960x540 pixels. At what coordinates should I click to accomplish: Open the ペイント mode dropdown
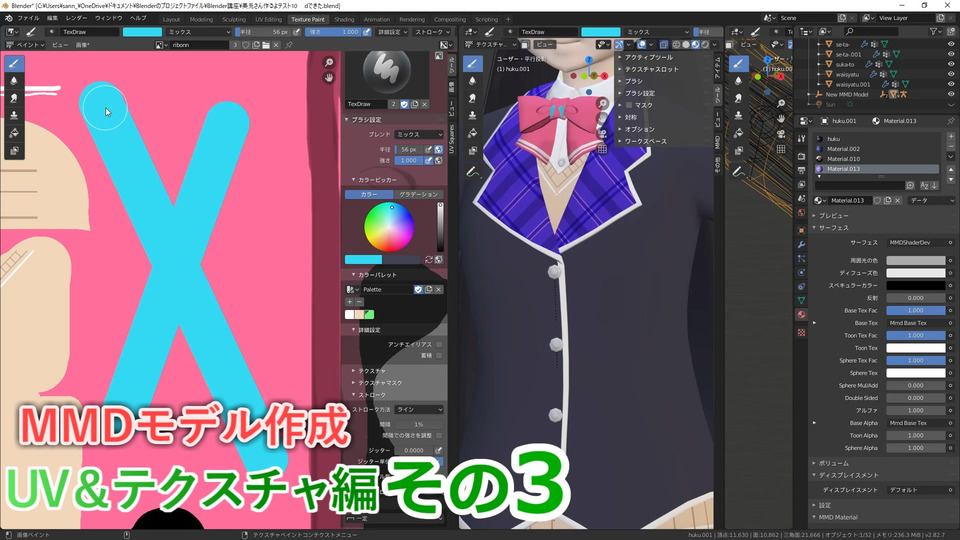25,45
